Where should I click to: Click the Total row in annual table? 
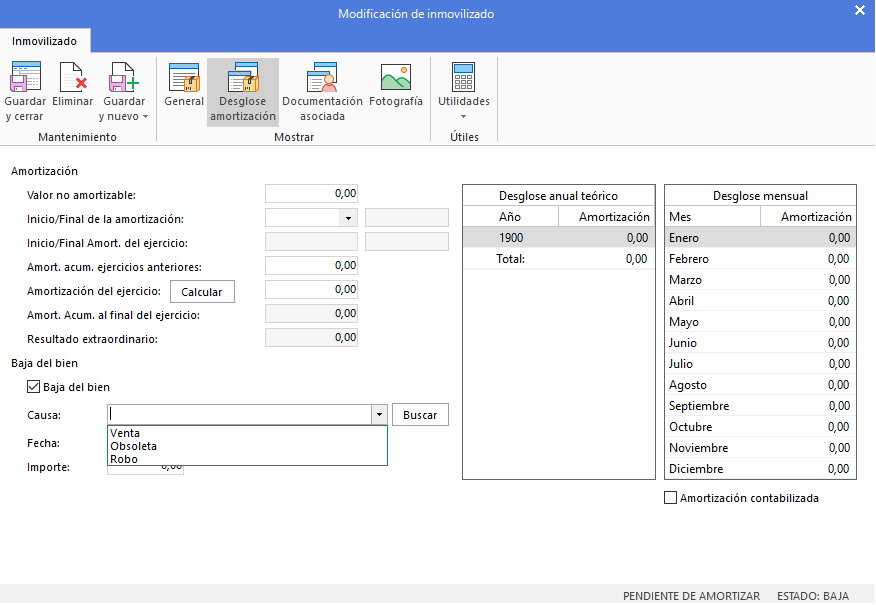point(559,259)
